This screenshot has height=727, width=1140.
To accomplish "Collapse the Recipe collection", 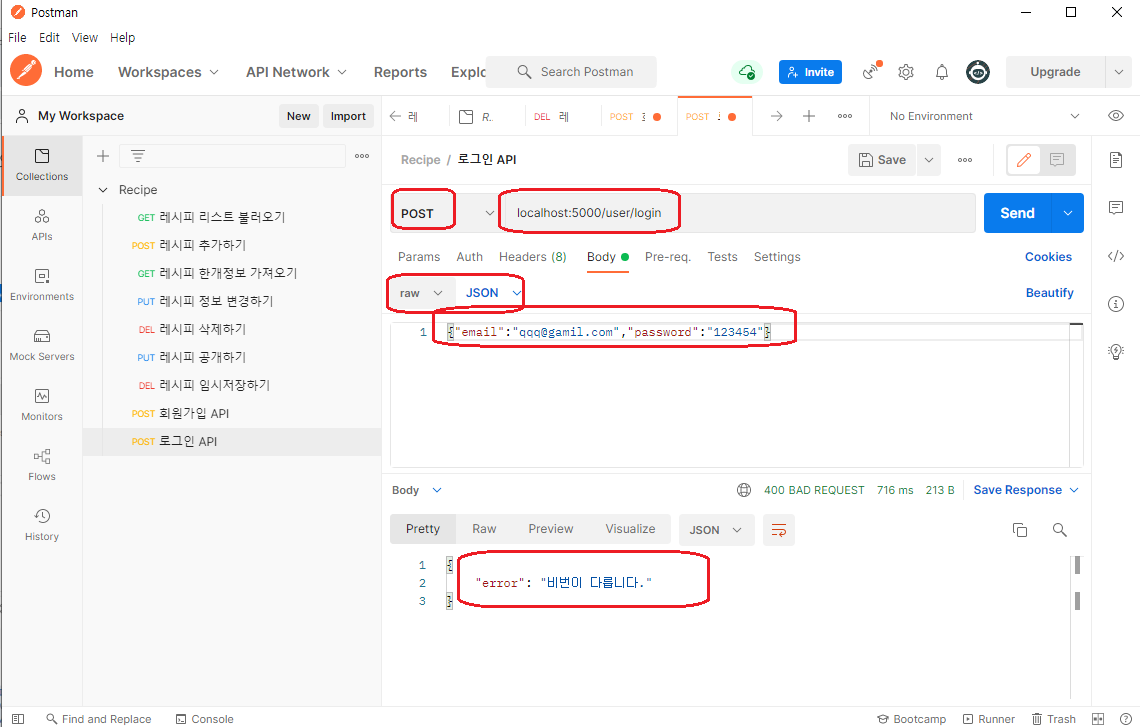I will [103, 190].
